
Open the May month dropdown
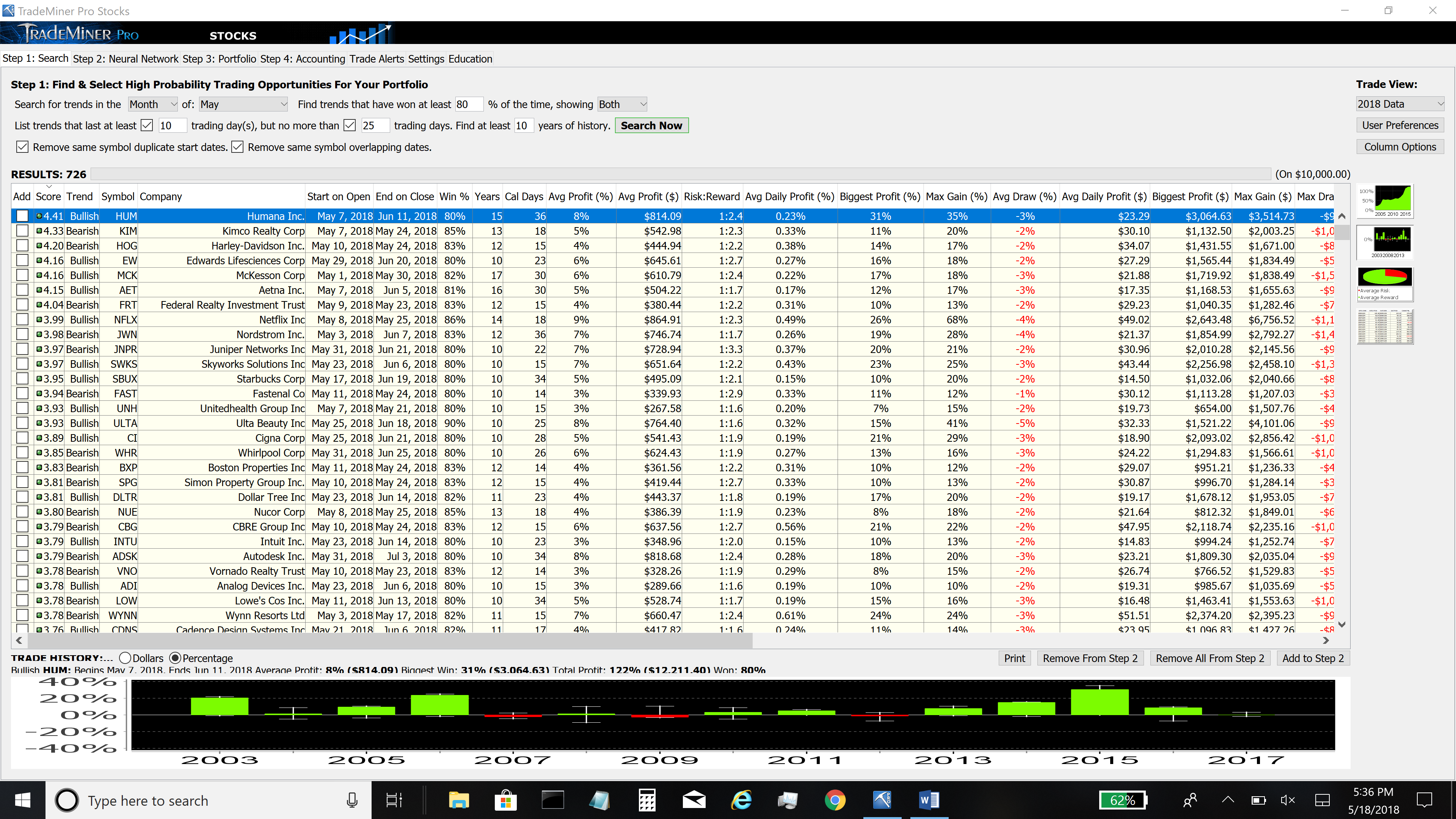[243, 104]
